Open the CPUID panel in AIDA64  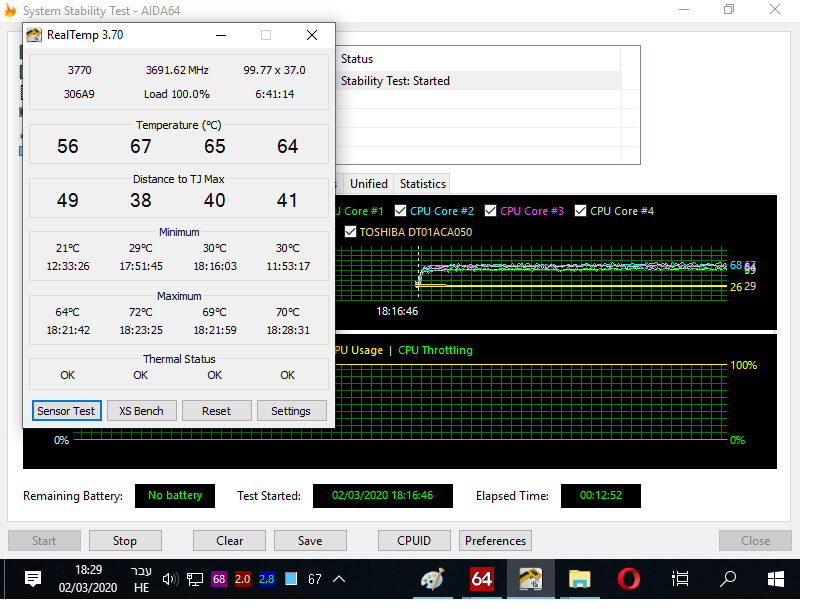click(x=414, y=541)
